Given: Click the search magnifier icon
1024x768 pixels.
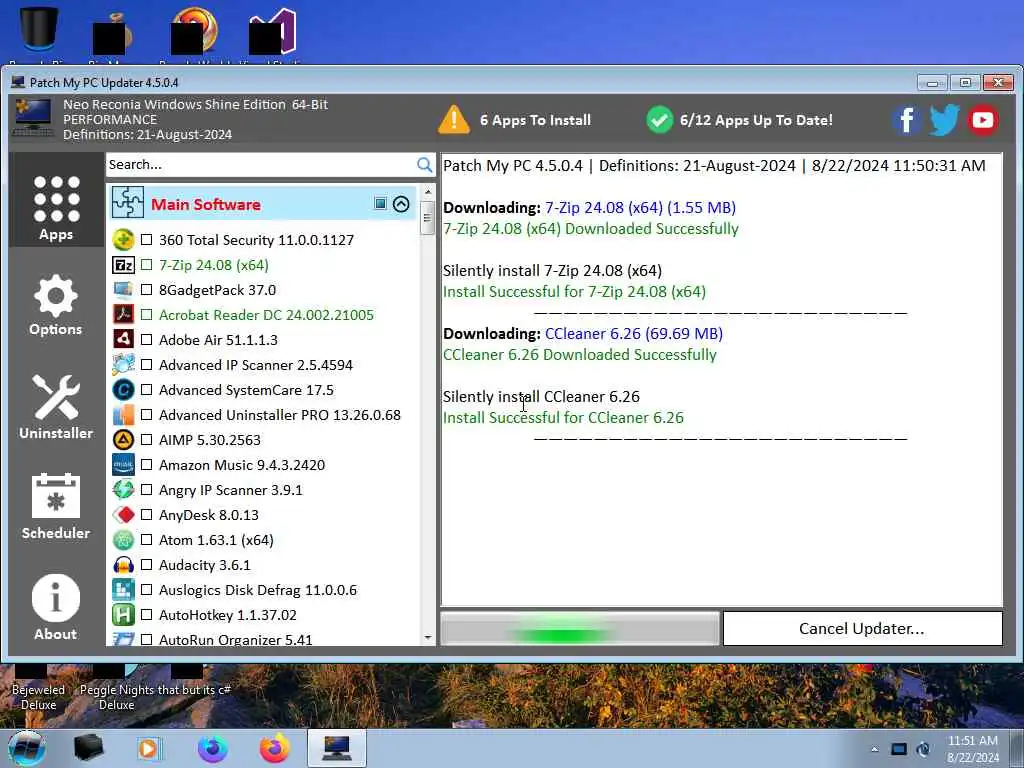Looking at the screenshot, I should (424, 165).
